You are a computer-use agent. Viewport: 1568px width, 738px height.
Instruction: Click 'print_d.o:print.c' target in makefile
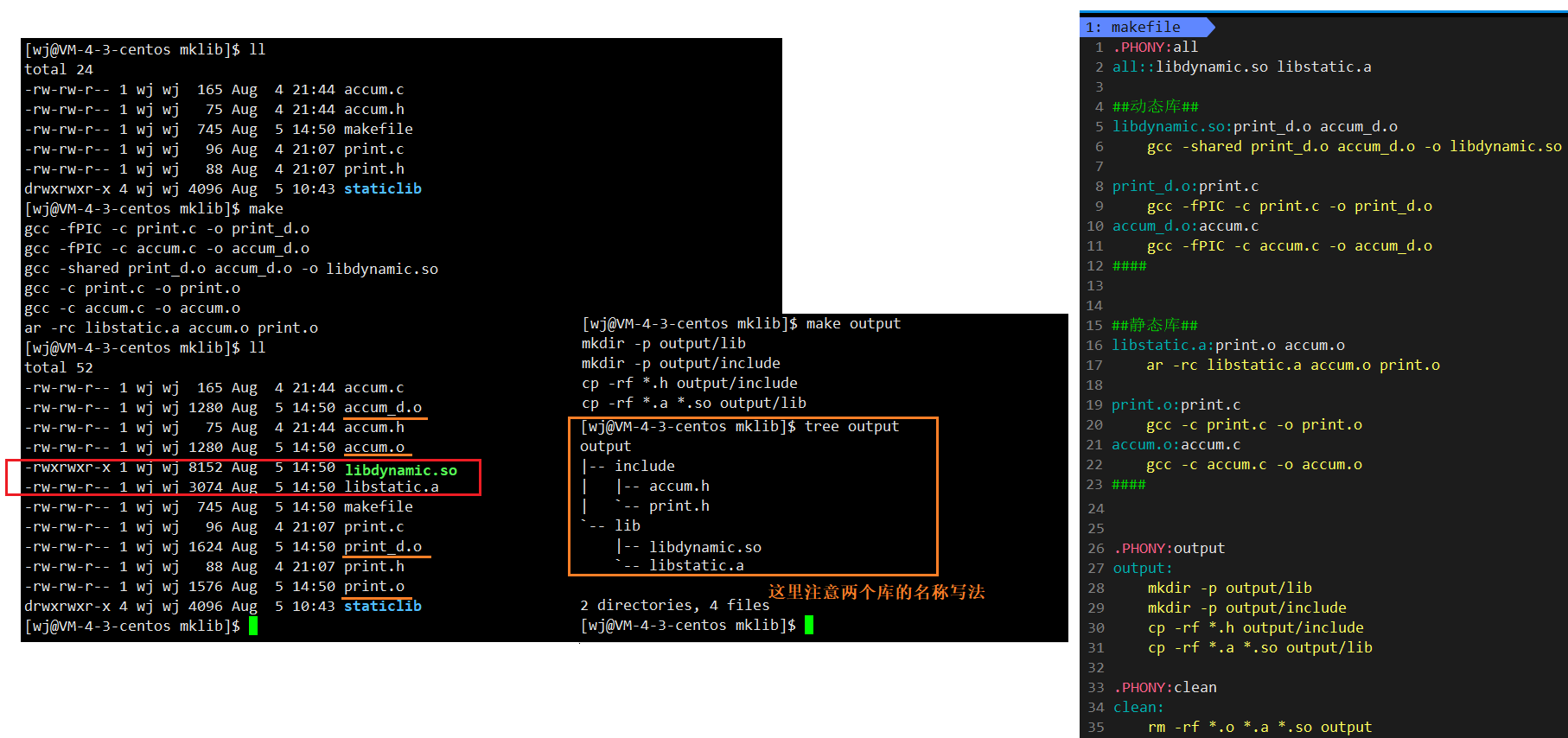[x=1185, y=186]
